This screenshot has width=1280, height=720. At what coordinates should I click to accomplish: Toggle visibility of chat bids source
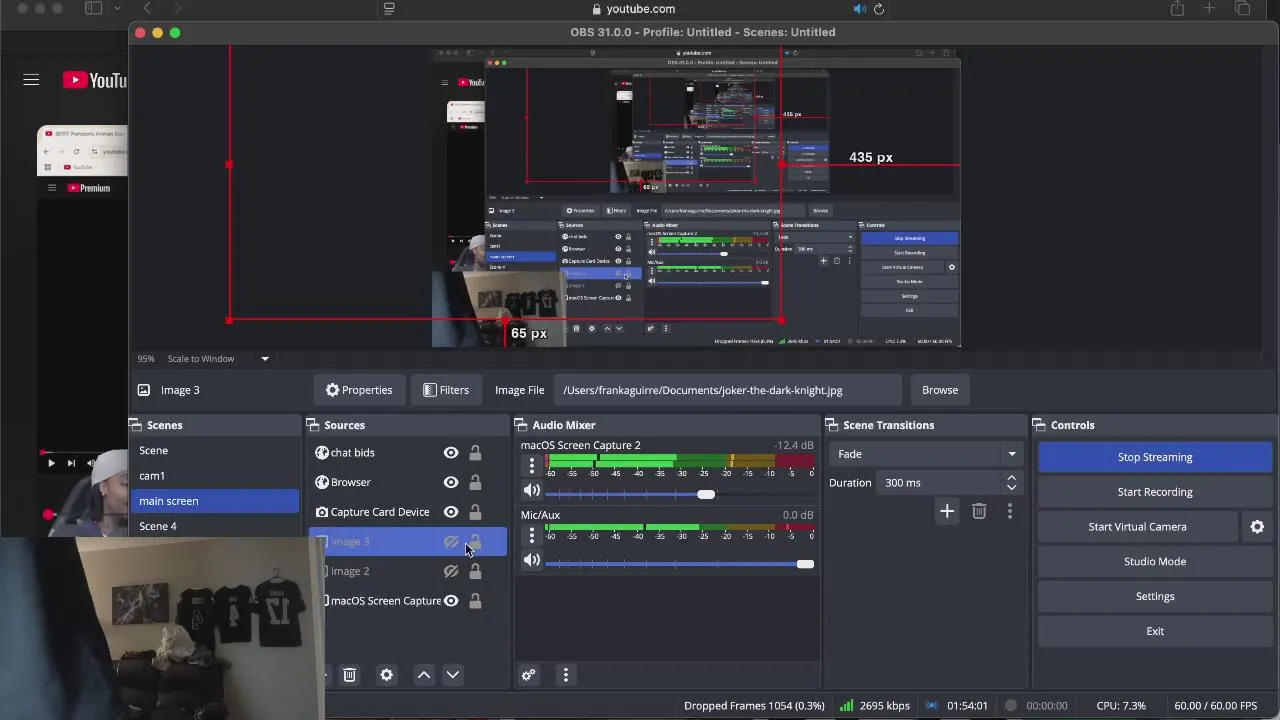tap(451, 453)
